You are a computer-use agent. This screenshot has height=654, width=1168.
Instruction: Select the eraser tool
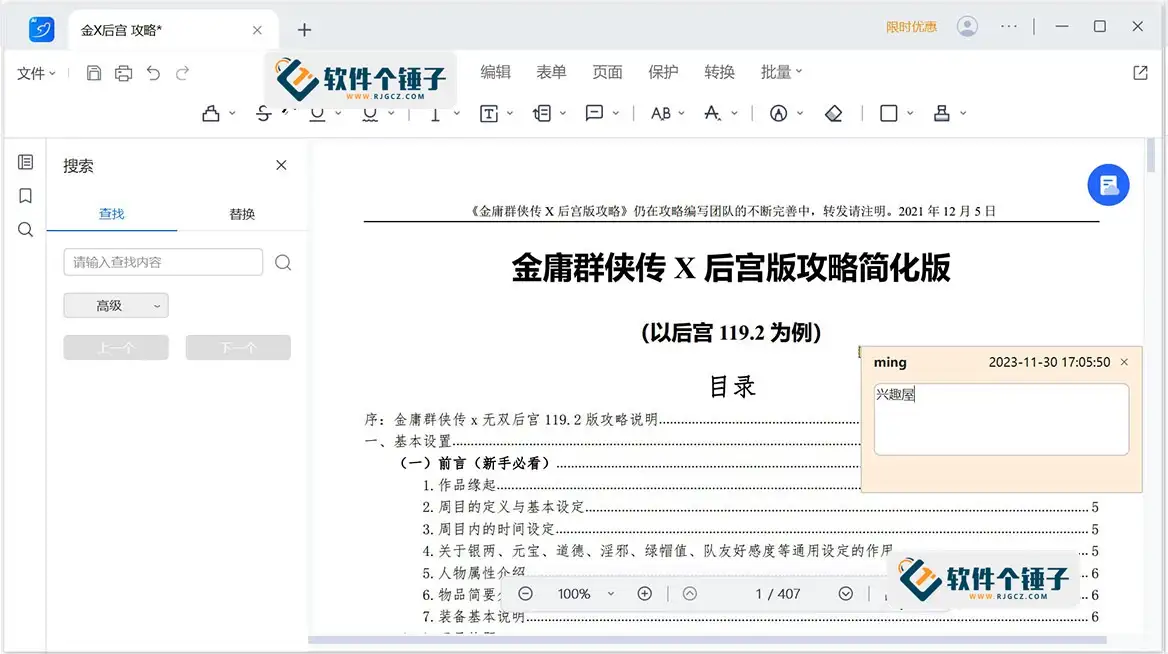[834, 113]
